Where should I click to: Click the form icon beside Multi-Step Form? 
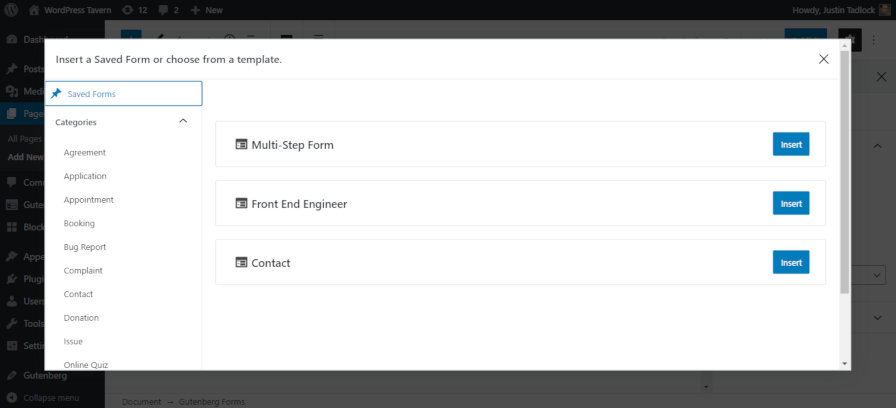pyautogui.click(x=241, y=144)
